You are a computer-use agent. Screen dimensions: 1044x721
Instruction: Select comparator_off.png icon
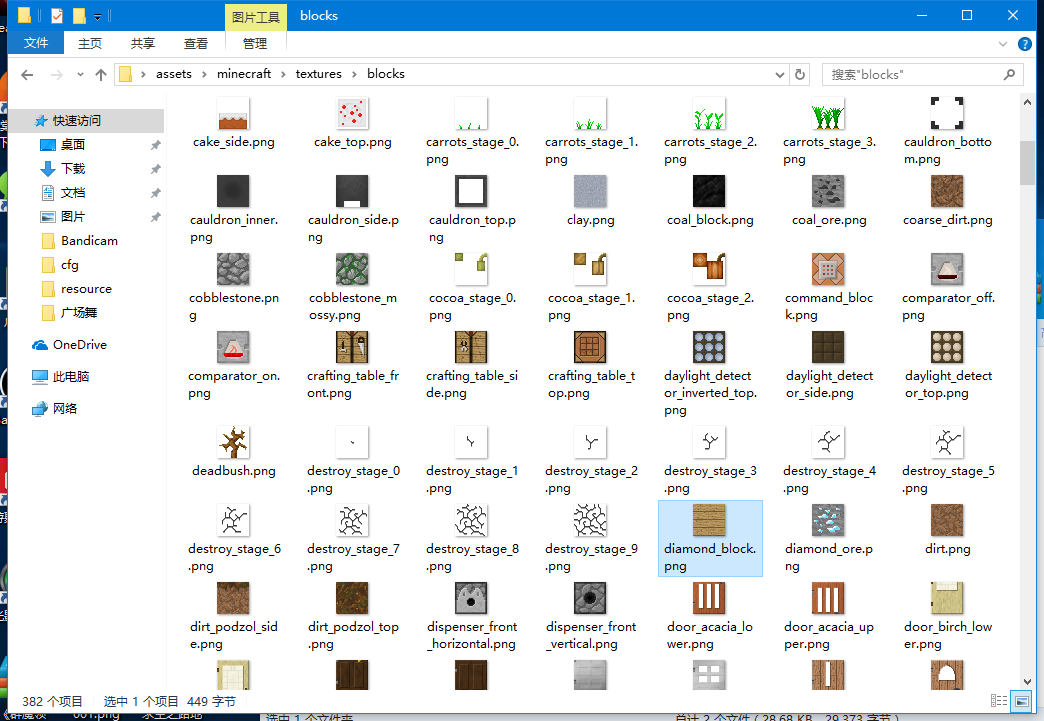[x=947, y=269]
